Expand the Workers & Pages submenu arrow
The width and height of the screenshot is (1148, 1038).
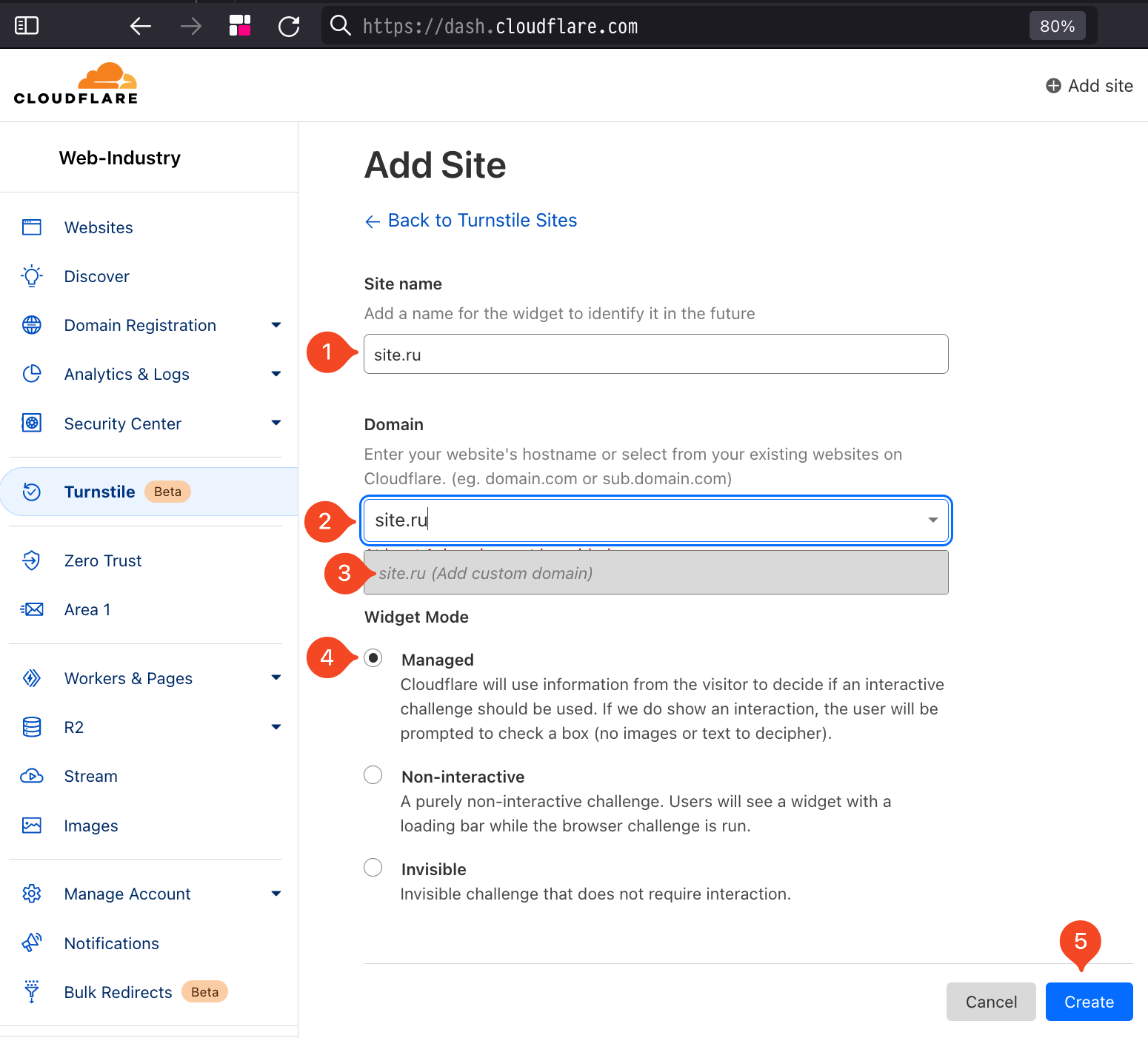tap(276, 677)
